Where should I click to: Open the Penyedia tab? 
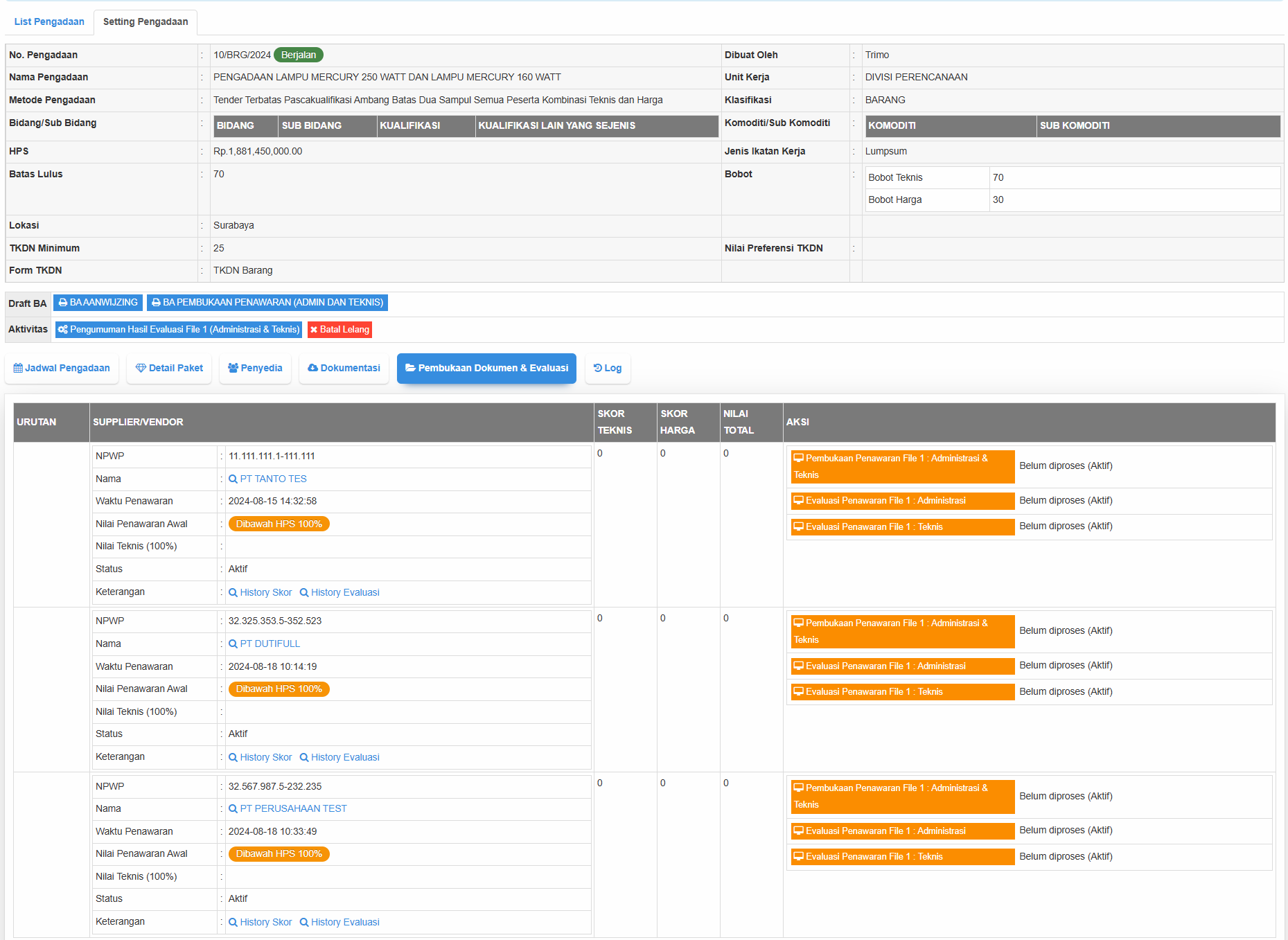coord(255,369)
